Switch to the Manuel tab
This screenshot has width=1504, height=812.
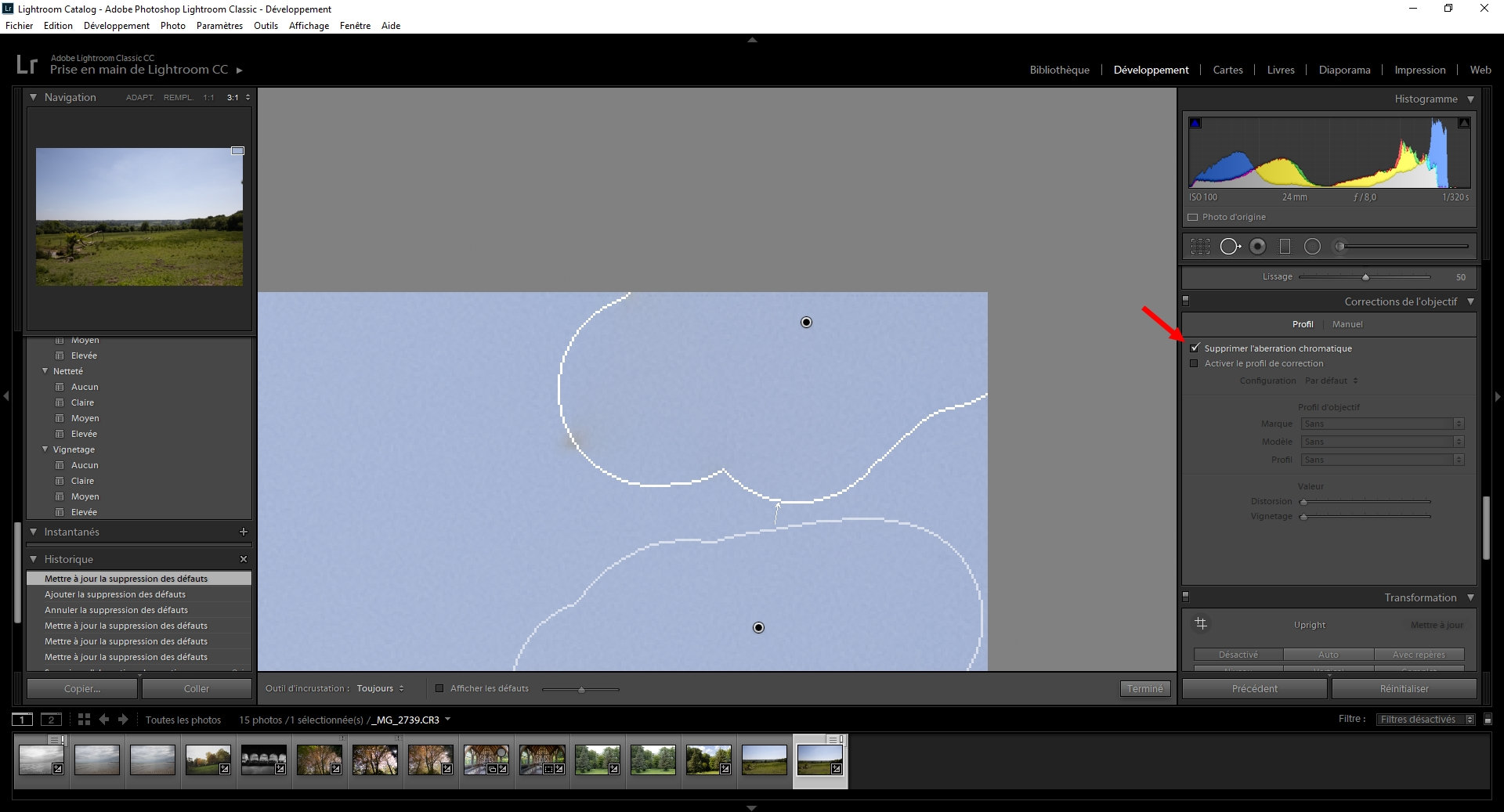1347,324
